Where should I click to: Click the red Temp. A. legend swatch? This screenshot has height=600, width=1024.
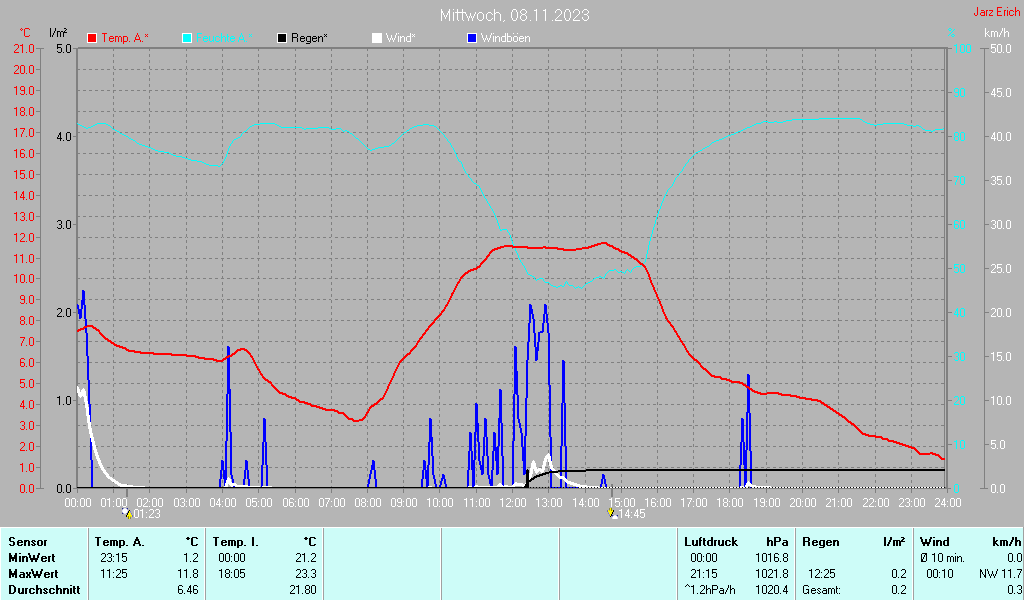(x=92, y=38)
